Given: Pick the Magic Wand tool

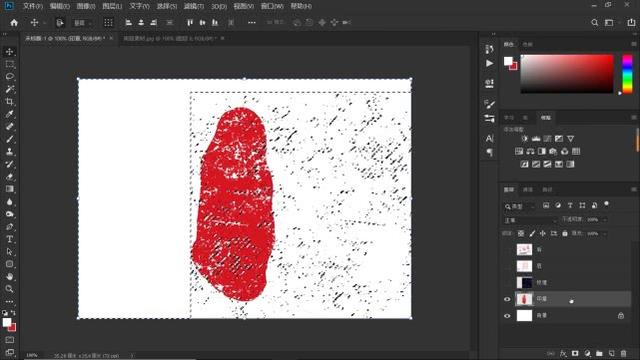Looking at the screenshot, I should (x=10, y=89).
